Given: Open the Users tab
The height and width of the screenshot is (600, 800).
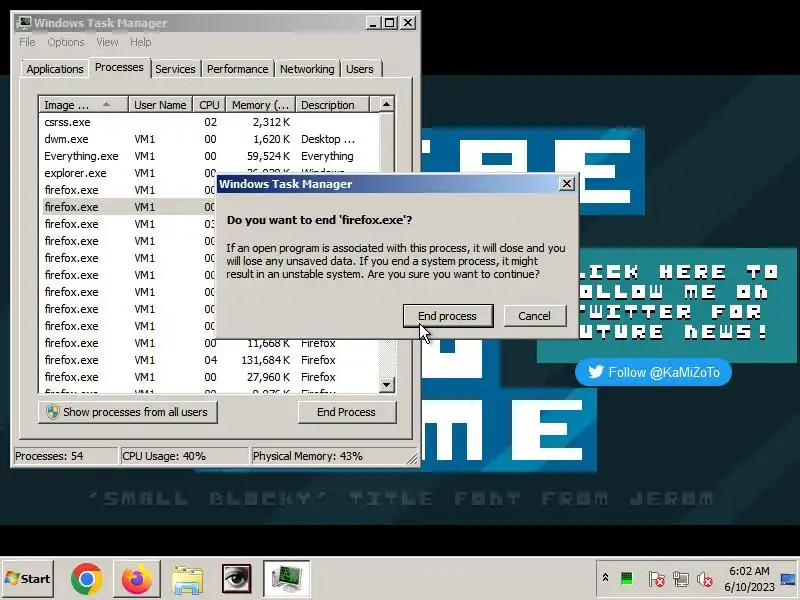Looking at the screenshot, I should 360,69.
